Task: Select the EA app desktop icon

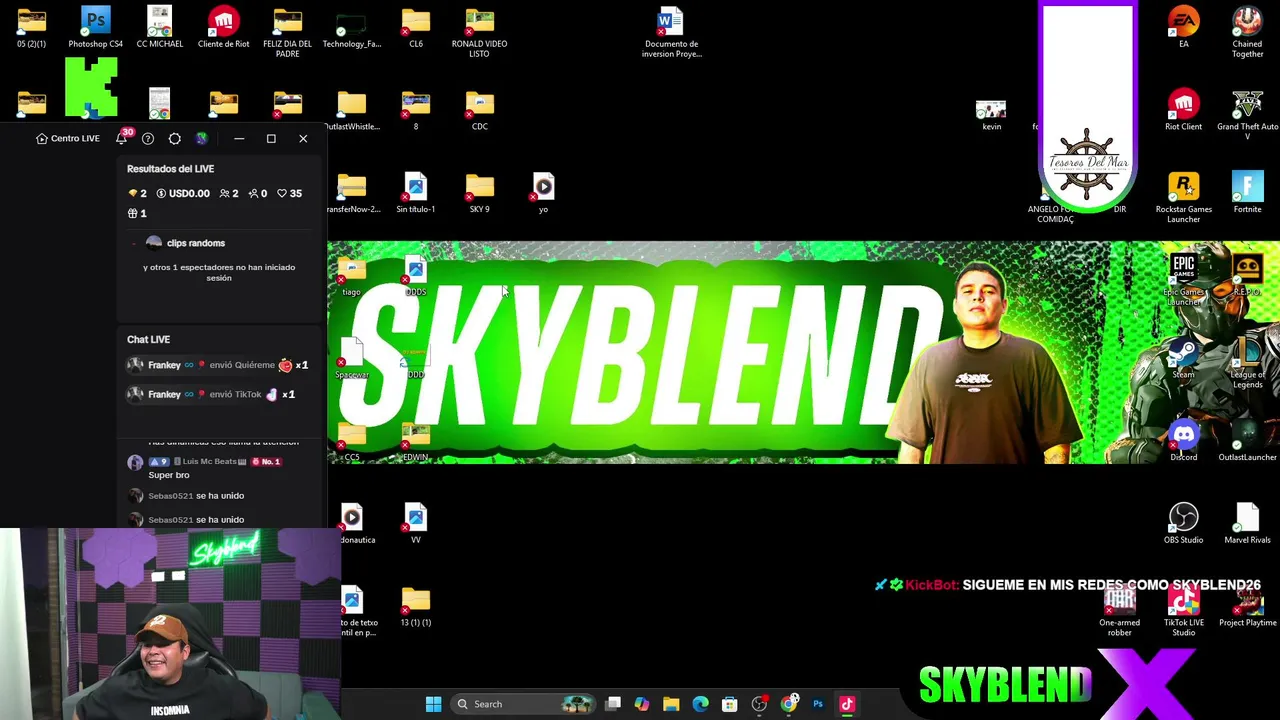Action: [1183, 27]
